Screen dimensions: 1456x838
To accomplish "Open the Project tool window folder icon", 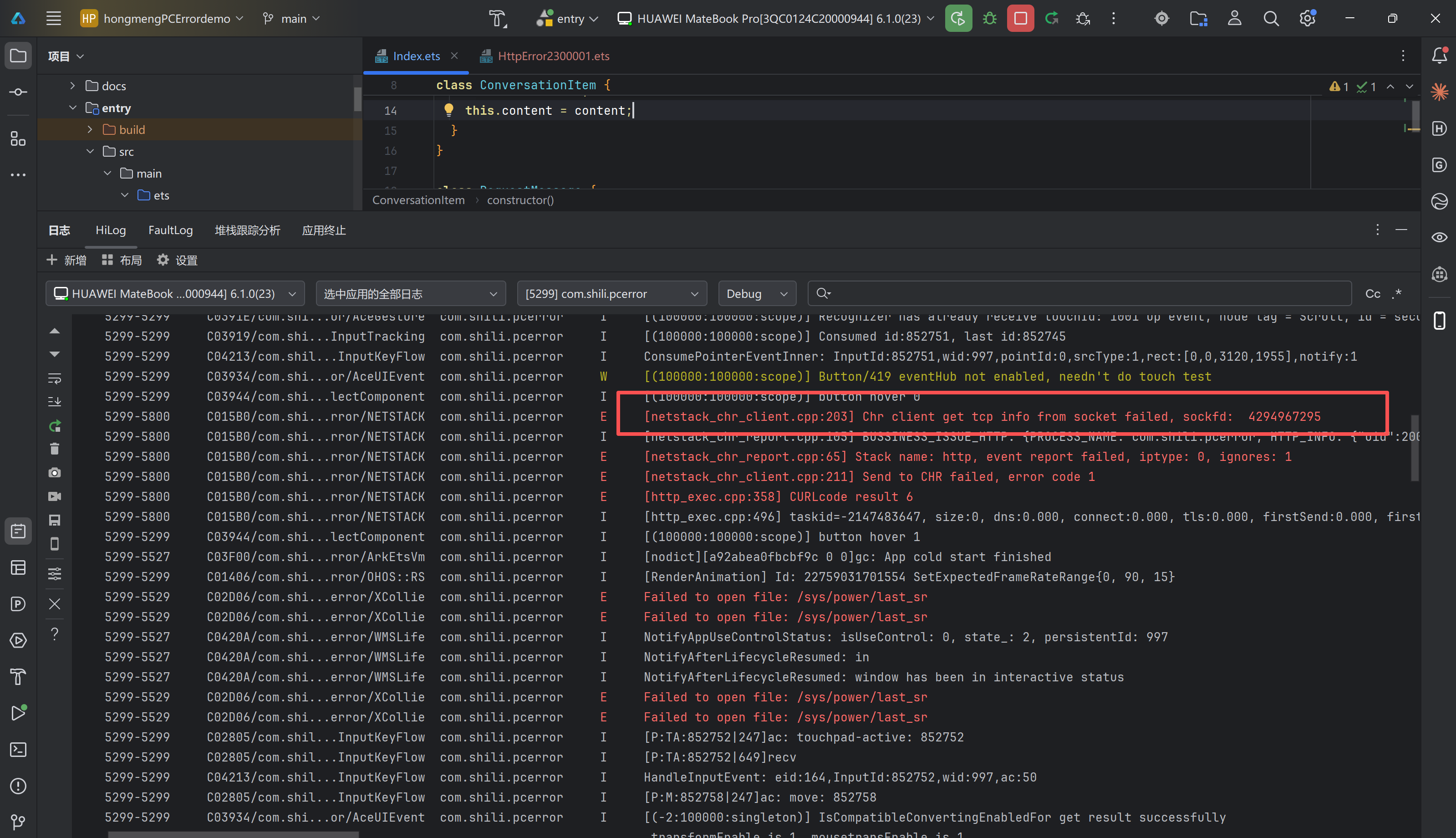I will point(18,56).
